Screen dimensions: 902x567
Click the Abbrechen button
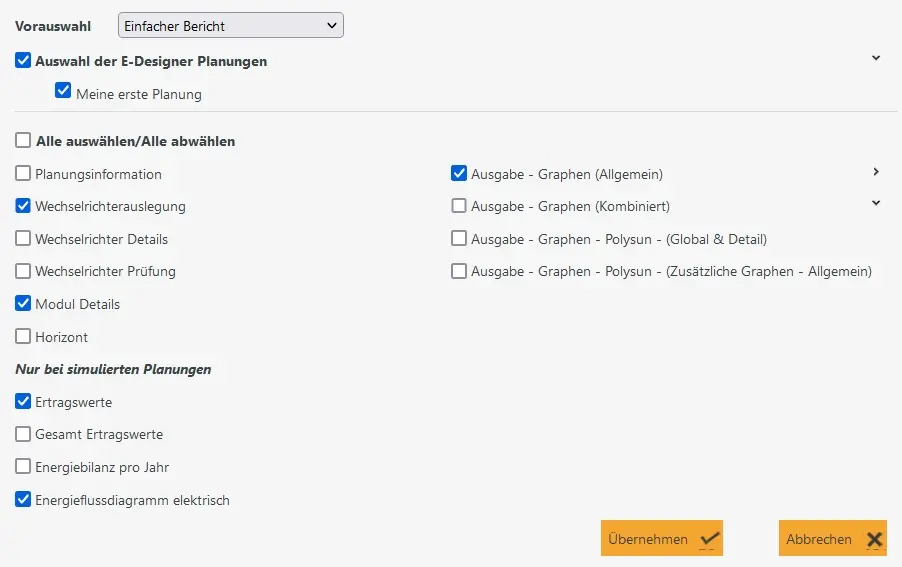[x=832, y=539]
